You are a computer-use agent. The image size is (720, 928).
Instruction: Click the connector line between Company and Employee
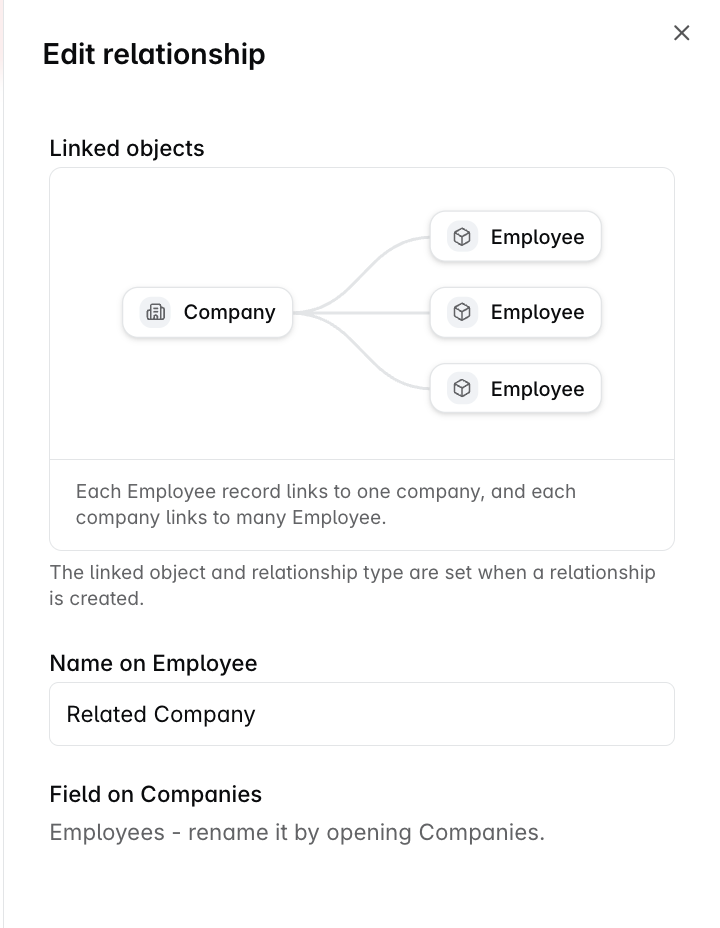click(x=361, y=312)
